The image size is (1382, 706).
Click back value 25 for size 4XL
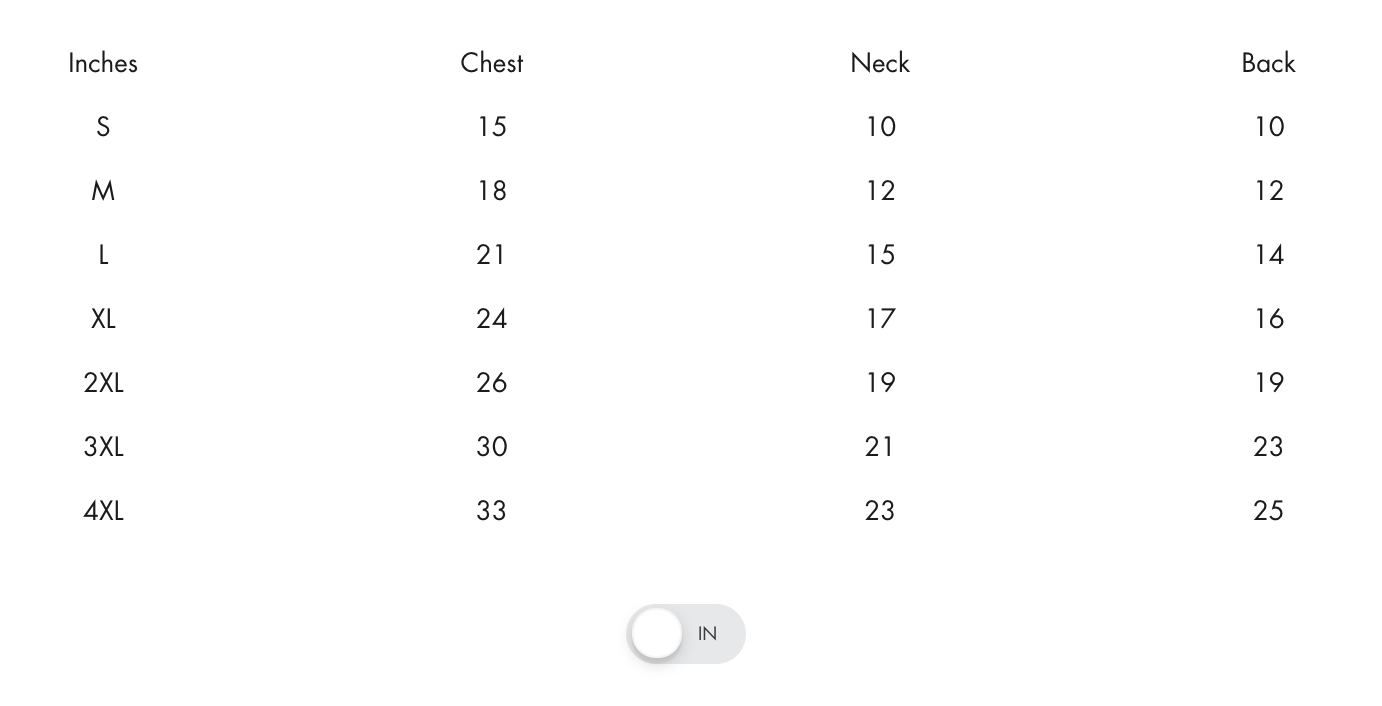(x=1268, y=511)
